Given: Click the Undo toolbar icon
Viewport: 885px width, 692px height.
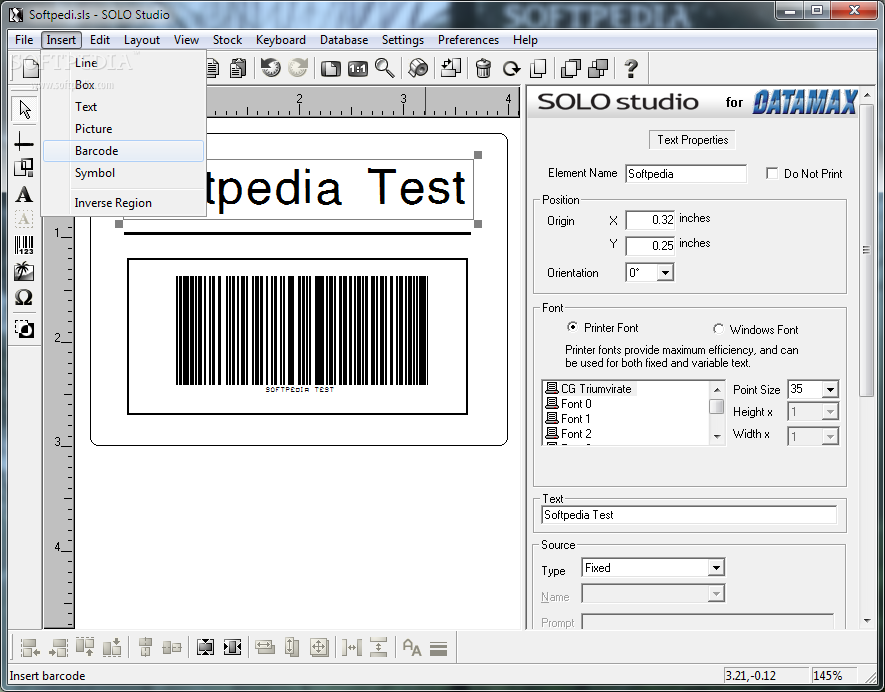Looking at the screenshot, I should click(270, 68).
